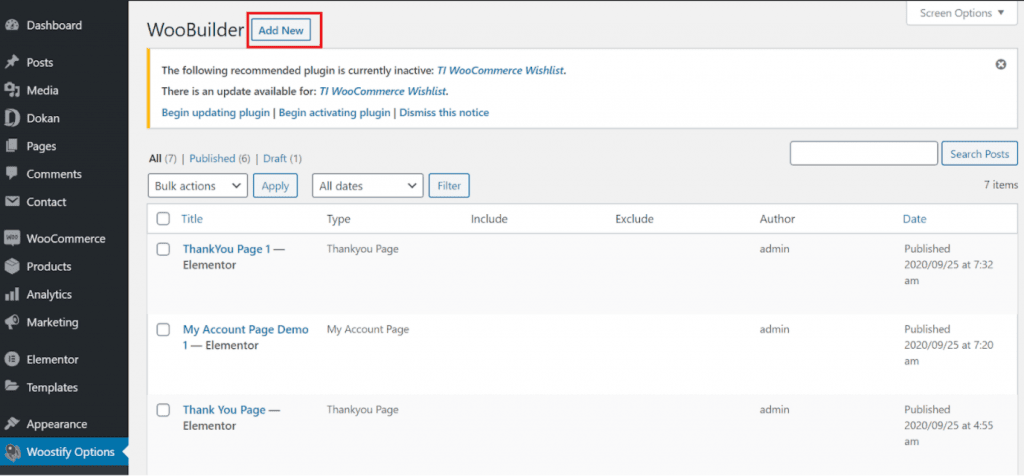Image resolution: width=1024 pixels, height=476 pixels.
Task: Filter by Published (6) posts
Action: point(220,158)
